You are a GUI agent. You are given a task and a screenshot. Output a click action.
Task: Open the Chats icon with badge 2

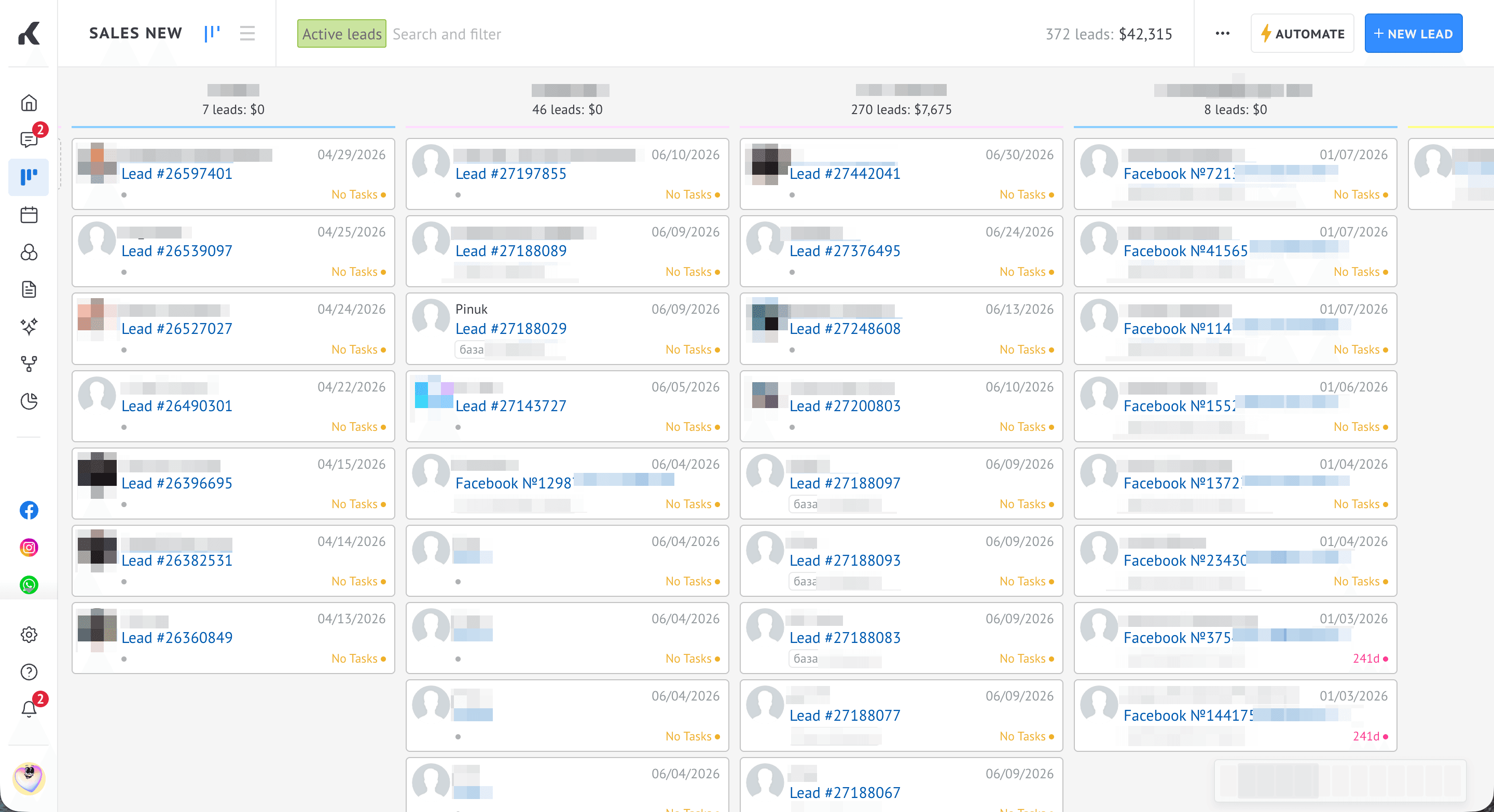(x=29, y=139)
